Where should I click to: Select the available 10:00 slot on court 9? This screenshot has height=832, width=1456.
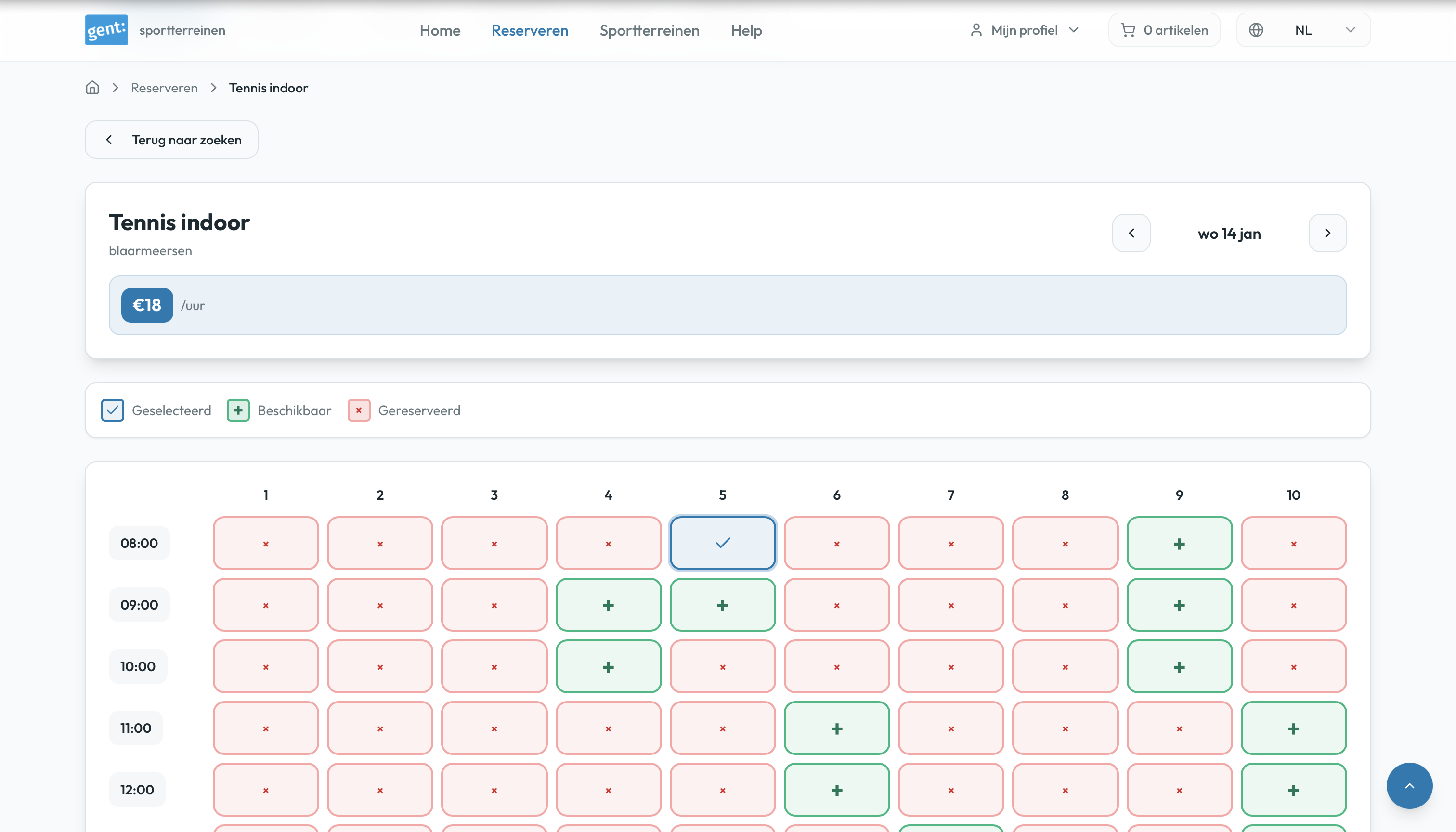[1180, 666]
